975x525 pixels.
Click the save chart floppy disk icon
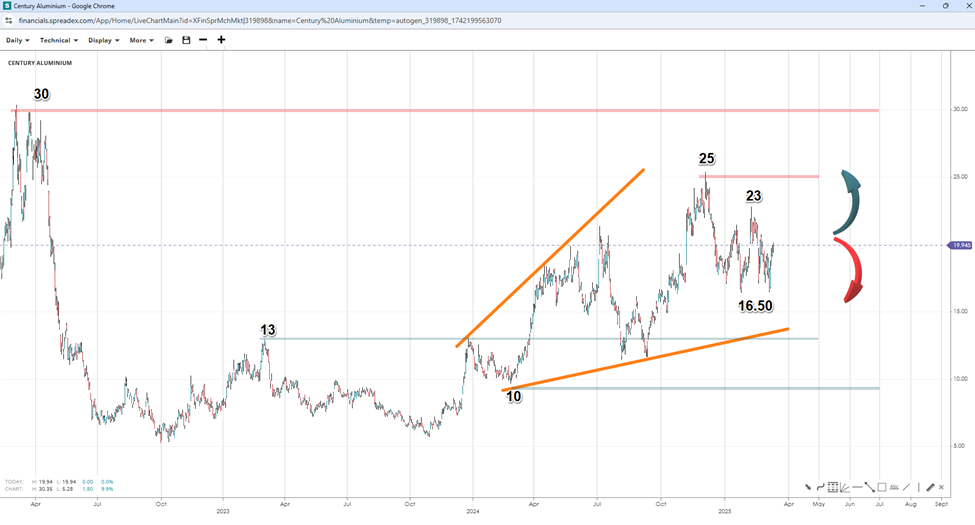point(186,40)
